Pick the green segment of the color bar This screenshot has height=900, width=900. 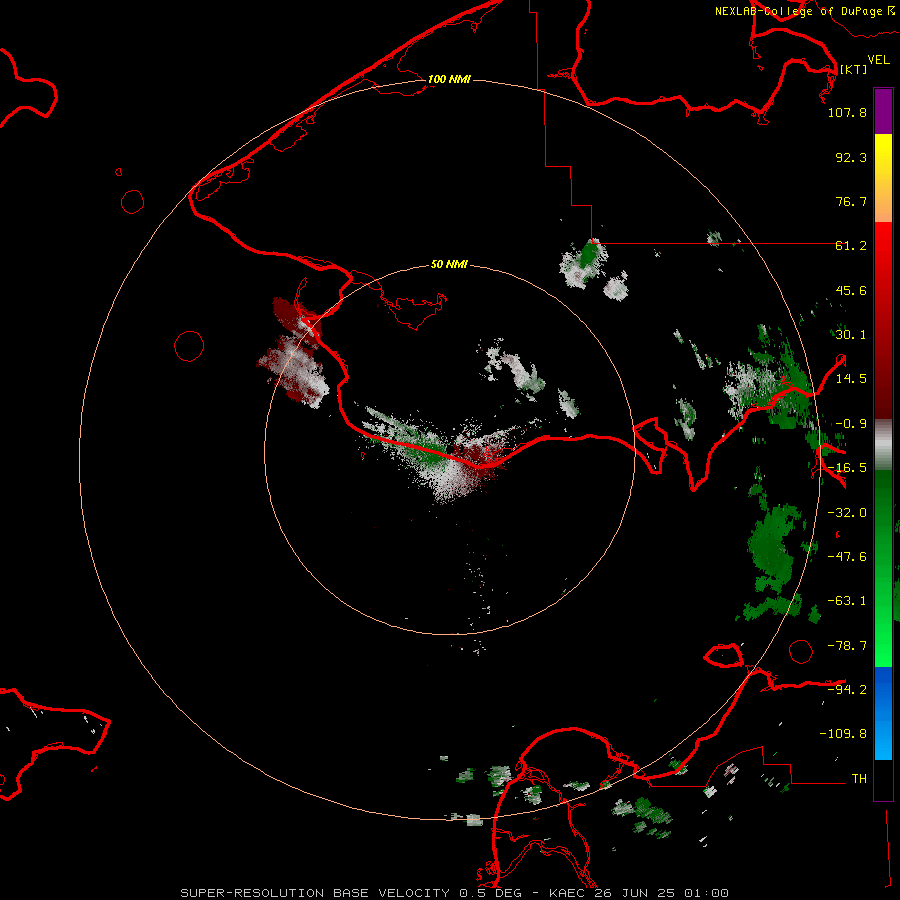click(883, 568)
